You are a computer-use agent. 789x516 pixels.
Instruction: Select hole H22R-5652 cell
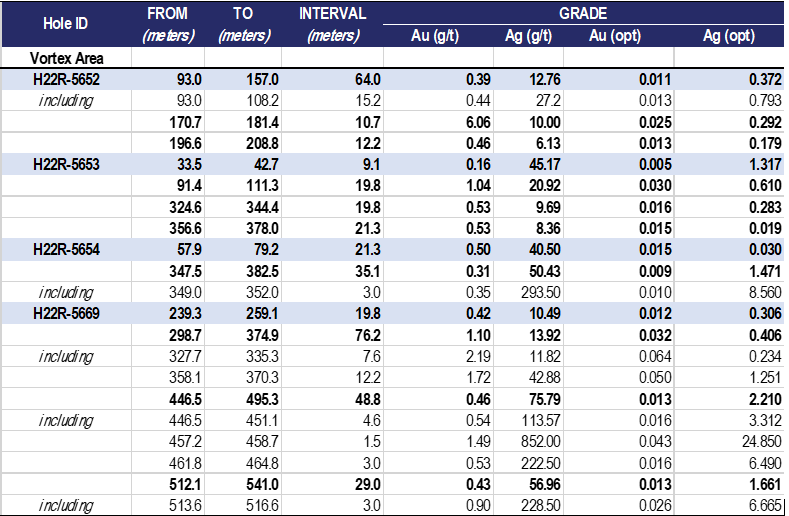[66, 80]
